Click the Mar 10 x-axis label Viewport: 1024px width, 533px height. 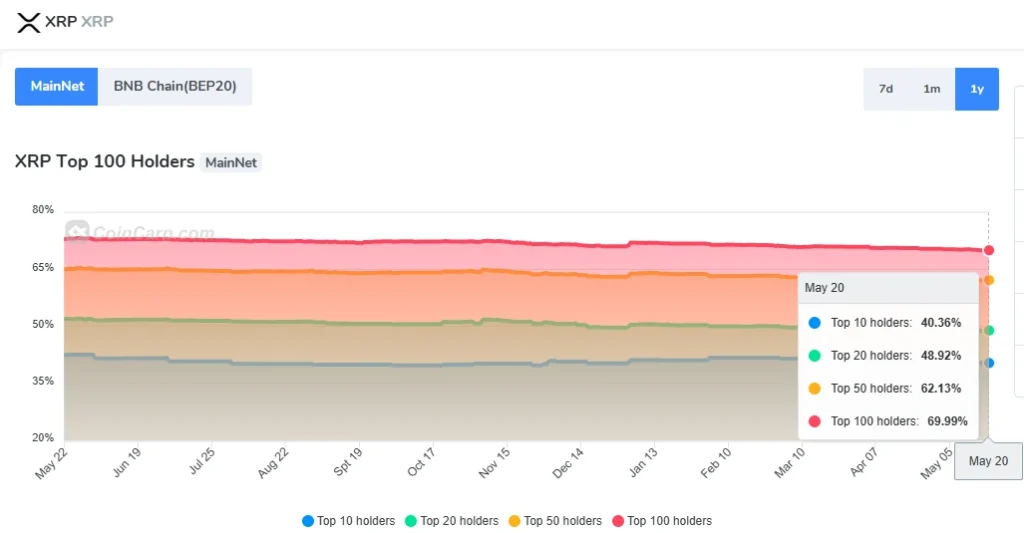[x=790, y=463]
